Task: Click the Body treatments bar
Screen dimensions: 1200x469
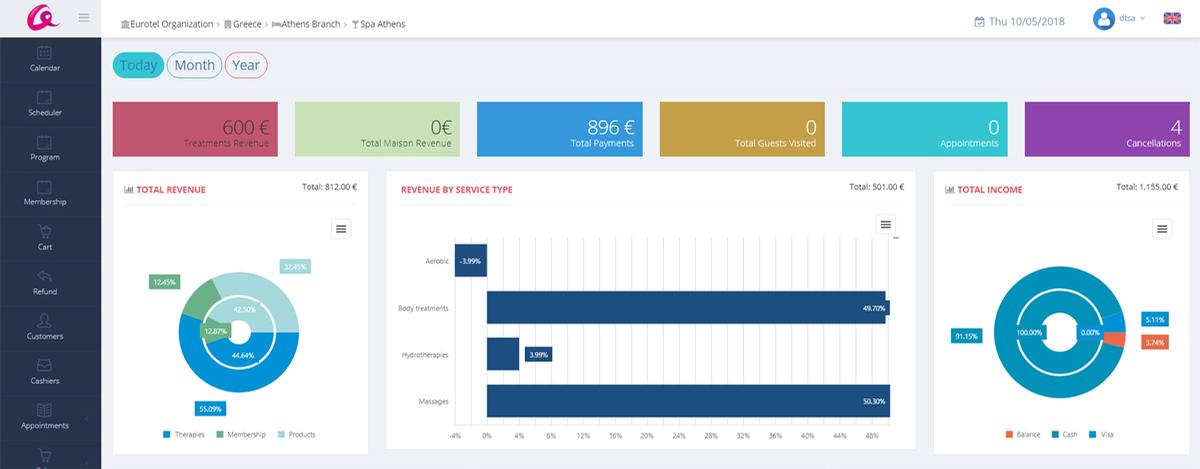Action: (x=686, y=307)
